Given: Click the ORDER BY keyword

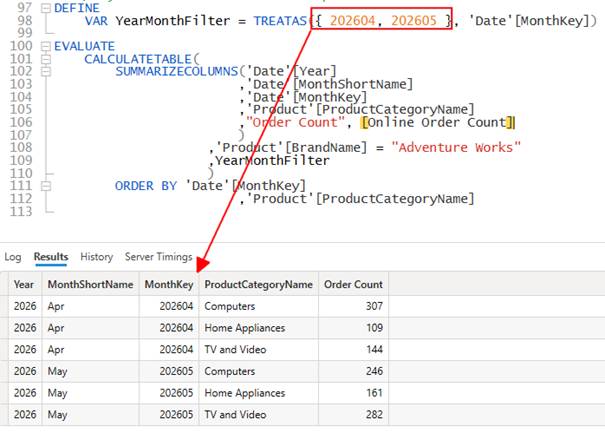Looking at the screenshot, I should pyautogui.click(x=146, y=186).
